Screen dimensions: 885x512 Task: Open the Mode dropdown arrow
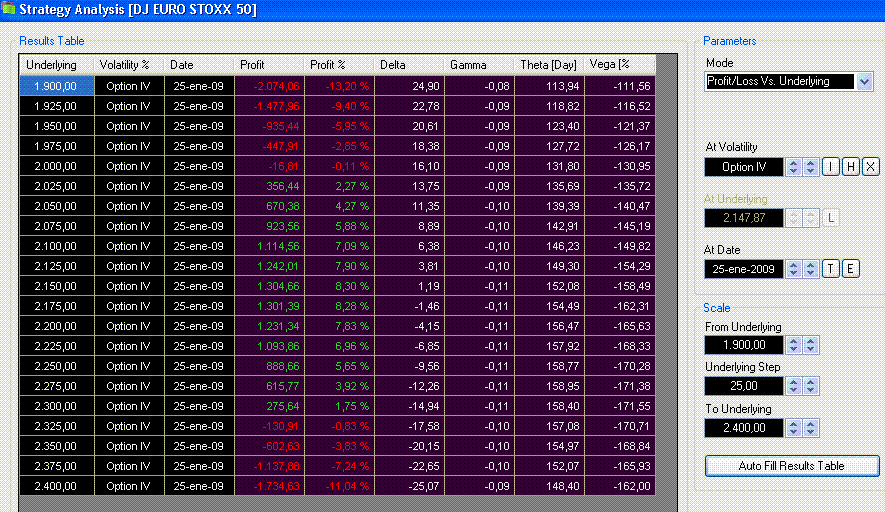tap(864, 82)
